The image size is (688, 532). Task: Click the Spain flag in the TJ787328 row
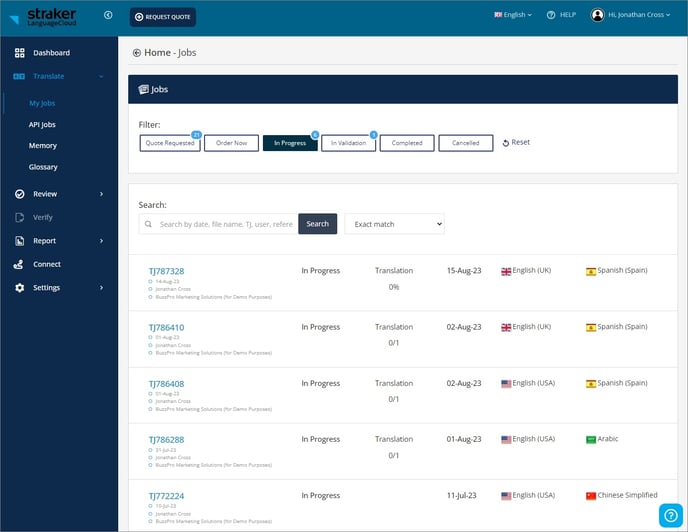tap(591, 271)
